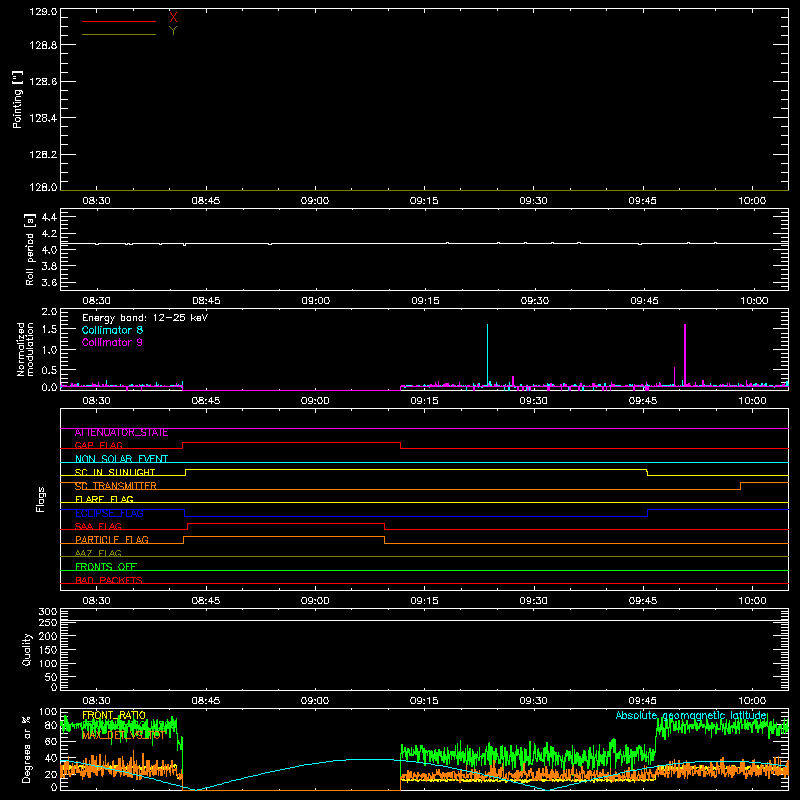Click the FRONT_RATIO legend label

point(114,715)
